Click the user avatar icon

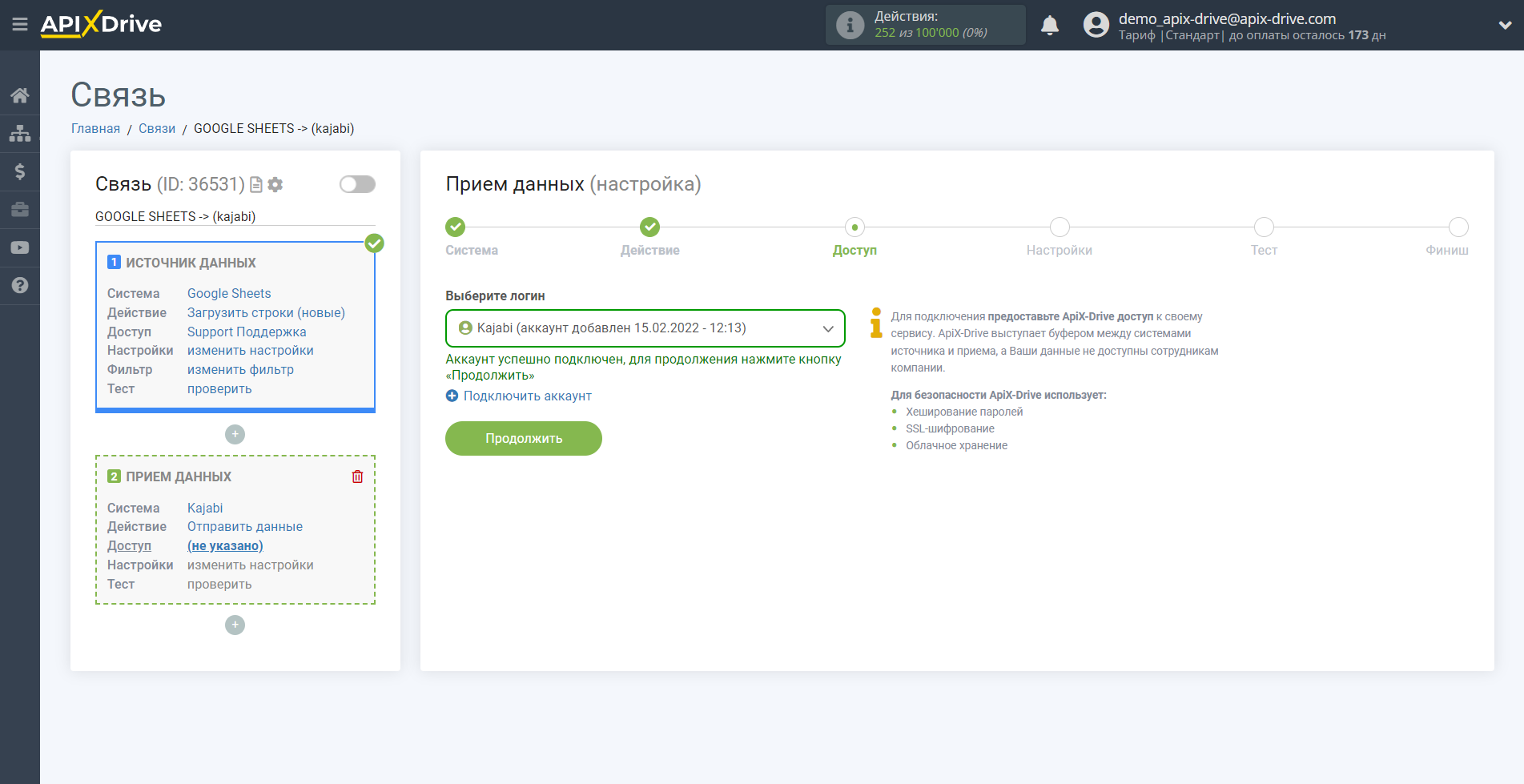[x=1096, y=25]
